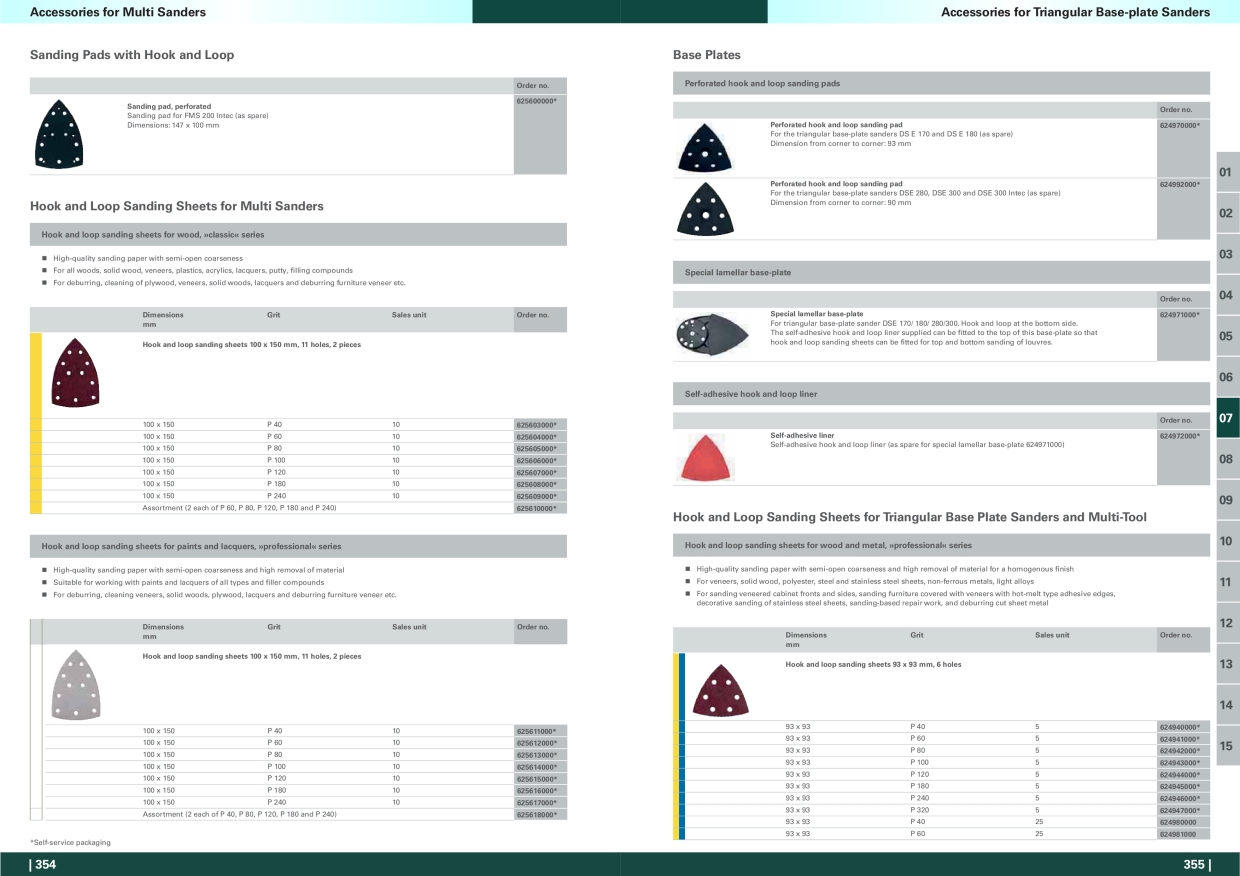This screenshot has height=876, width=1240.
Task: Click the wood »classic« series section bar
Action: coord(298,234)
